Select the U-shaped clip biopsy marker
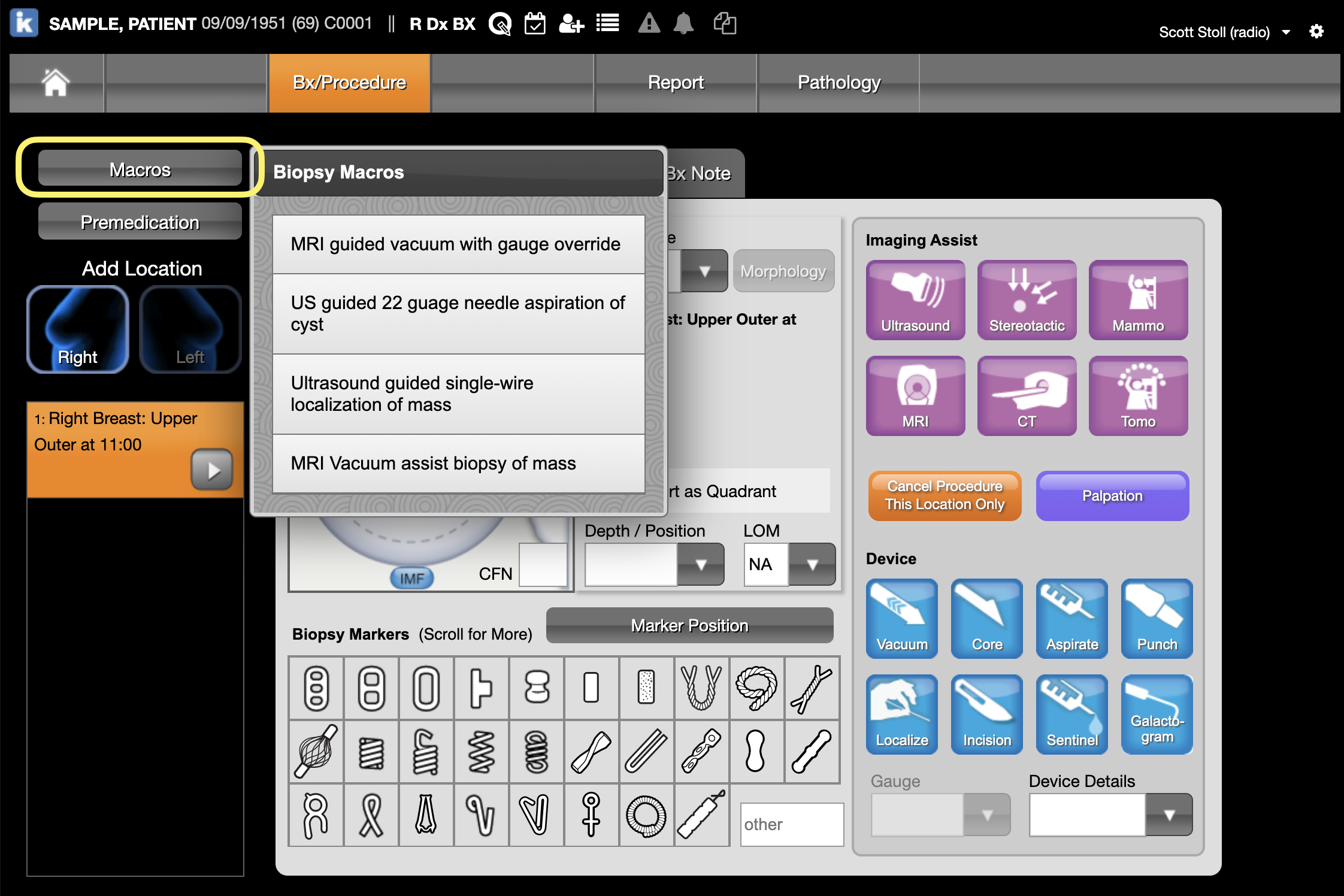This screenshot has width=1344, height=896. 701,688
